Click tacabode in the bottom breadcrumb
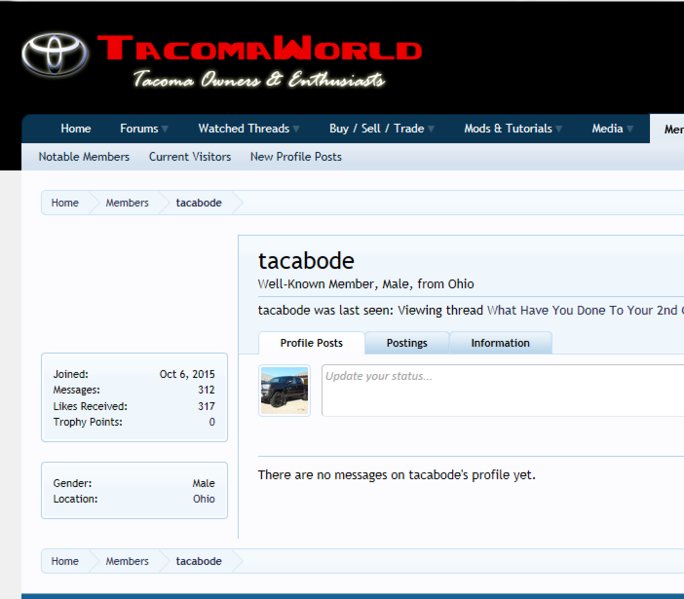684x599 pixels. [199, 561]
